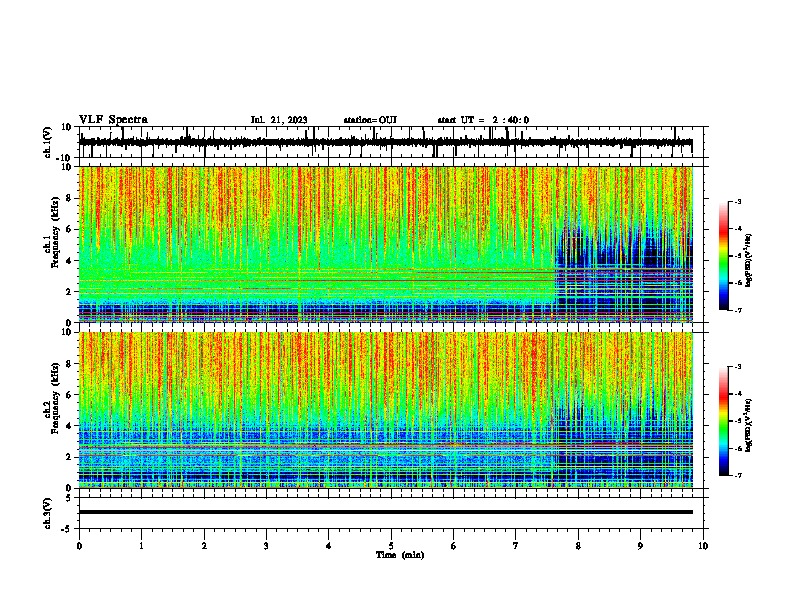The image size is (792, 612).
Task: Click ch.1 frequency axis tick "8"
Action: click(69, 198)
